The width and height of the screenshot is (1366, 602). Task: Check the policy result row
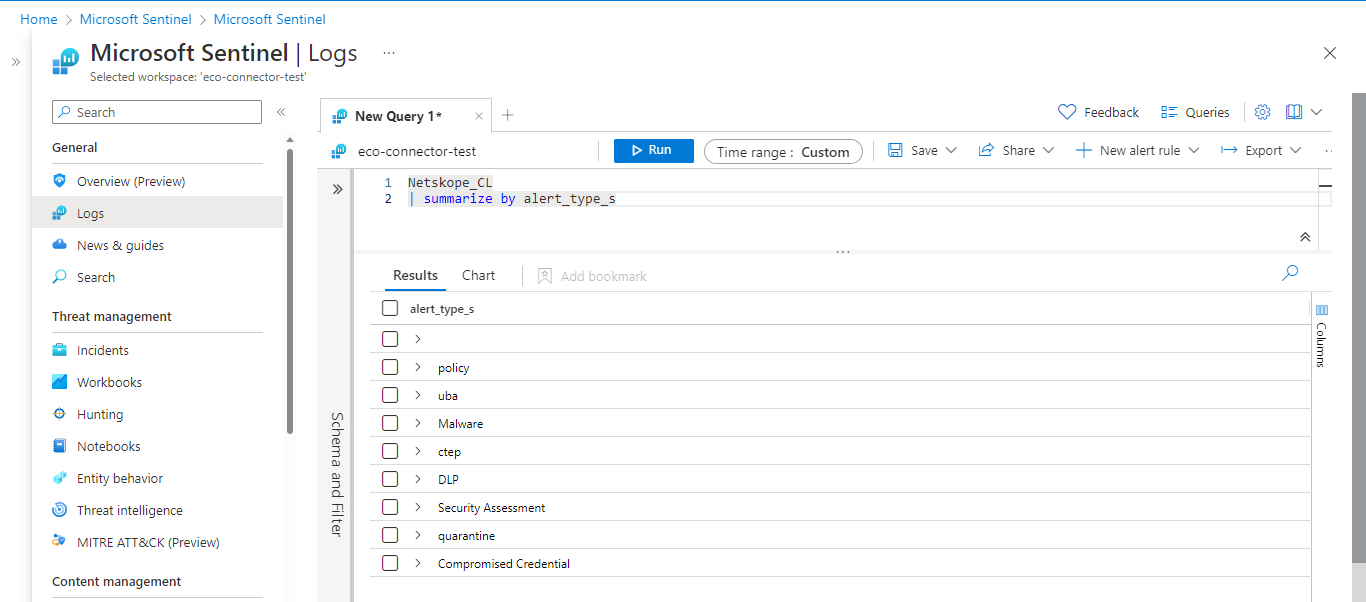(389, 366)
